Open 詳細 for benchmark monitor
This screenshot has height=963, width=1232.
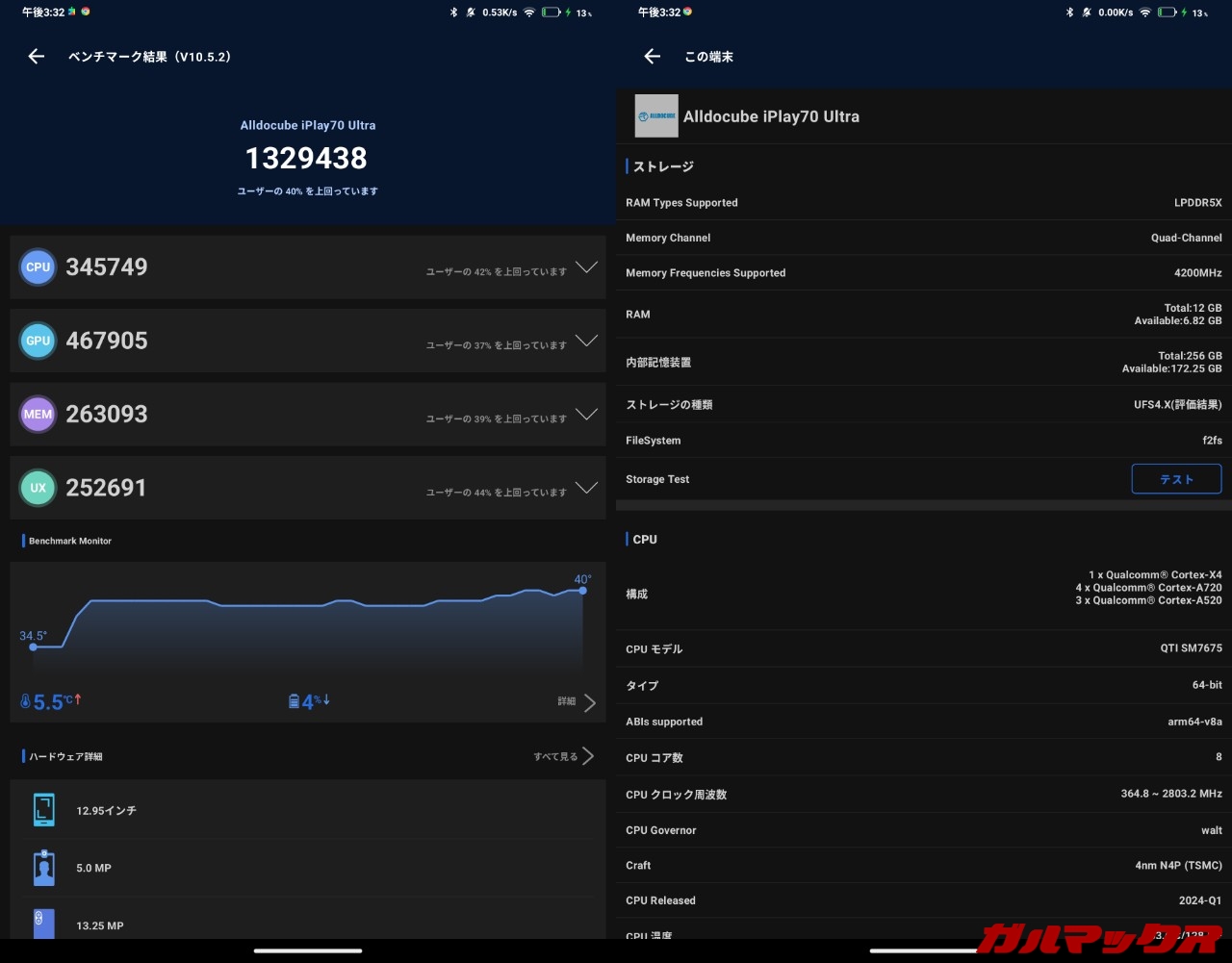577,702
